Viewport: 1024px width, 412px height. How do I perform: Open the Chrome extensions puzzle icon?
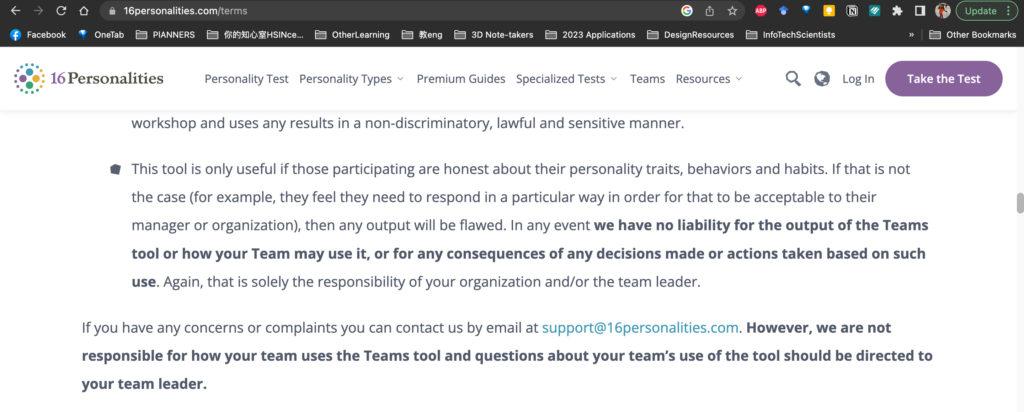pyautogui.click(x=897, y=11)
